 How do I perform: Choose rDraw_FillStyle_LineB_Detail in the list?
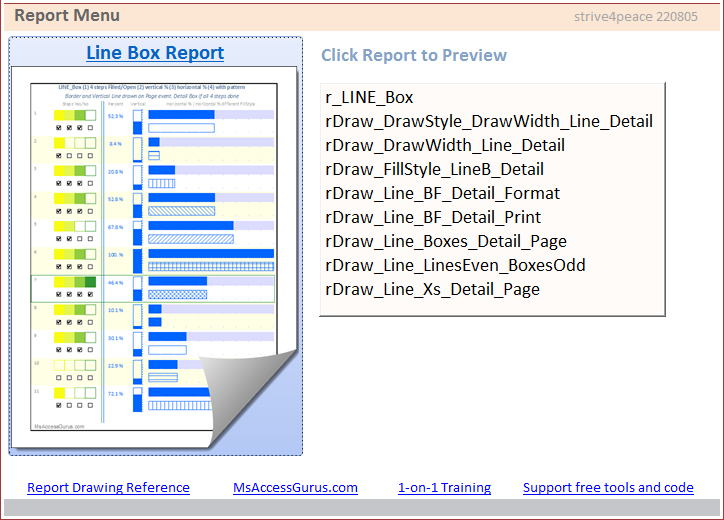(x=492, y=169)
